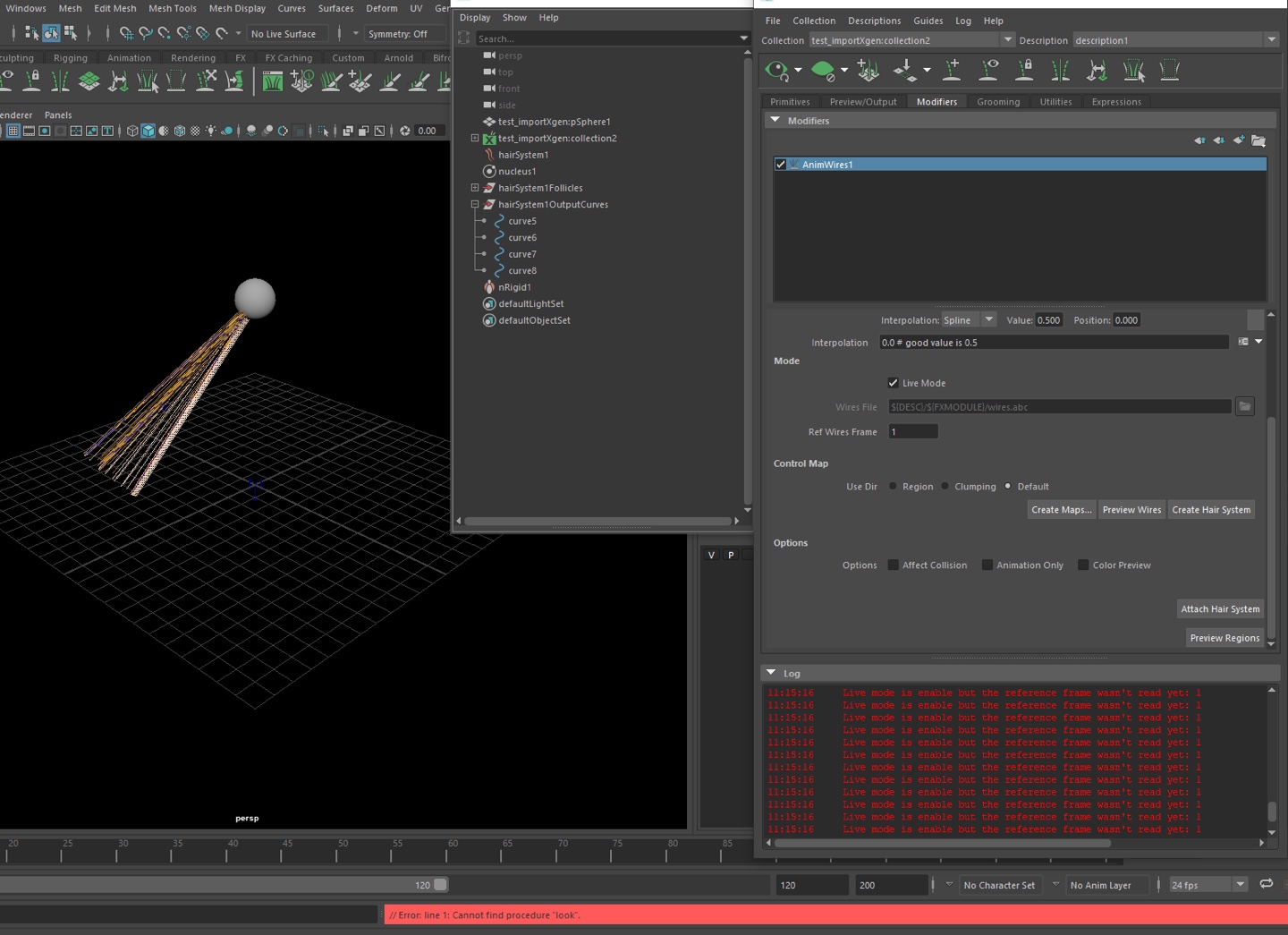Screen dimensions: 1288x935
Task: Open the Descriptions menu
Action: [874, 21]
